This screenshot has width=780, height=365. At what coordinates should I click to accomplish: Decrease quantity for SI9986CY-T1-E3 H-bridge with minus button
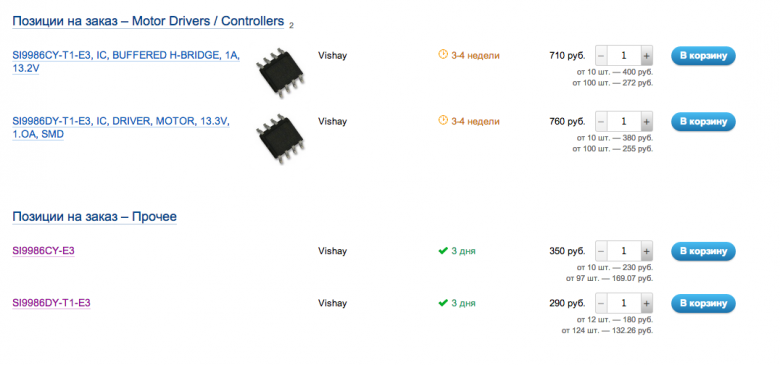601,56
